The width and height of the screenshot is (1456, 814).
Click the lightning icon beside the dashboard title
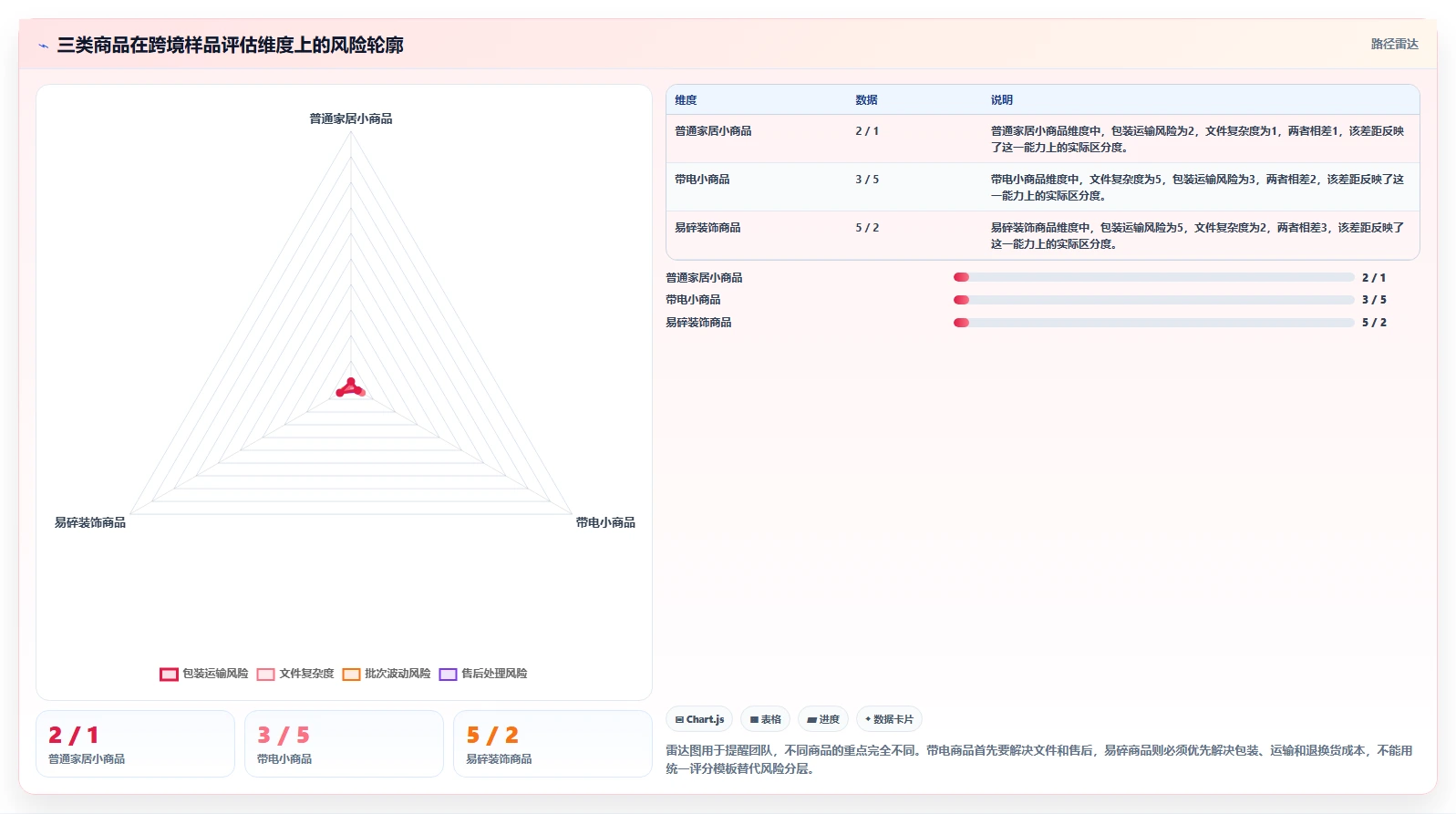pyautogui.click(x=43, y=46)
